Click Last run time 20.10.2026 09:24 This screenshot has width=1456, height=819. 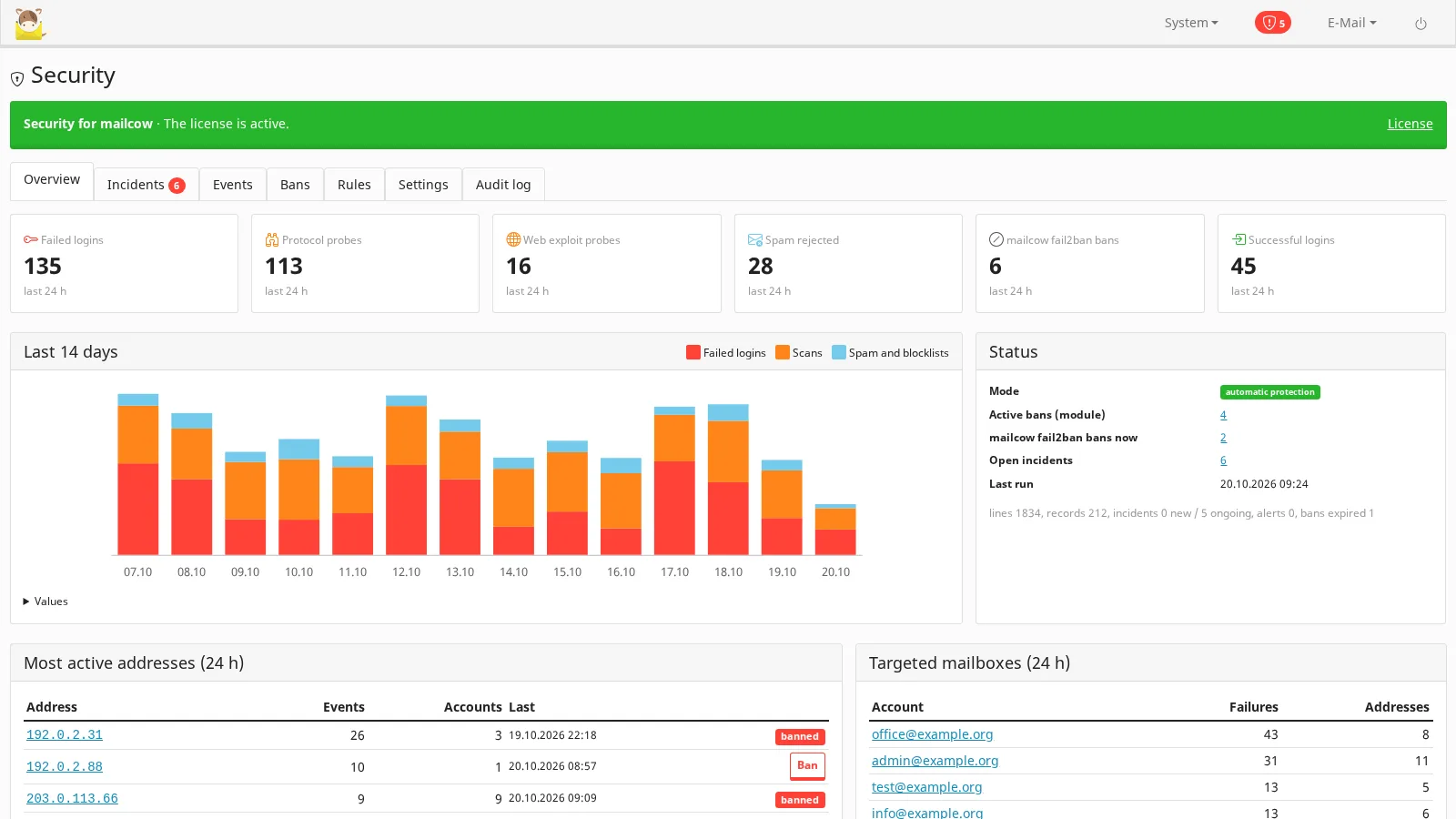(x=1264, y=484)
